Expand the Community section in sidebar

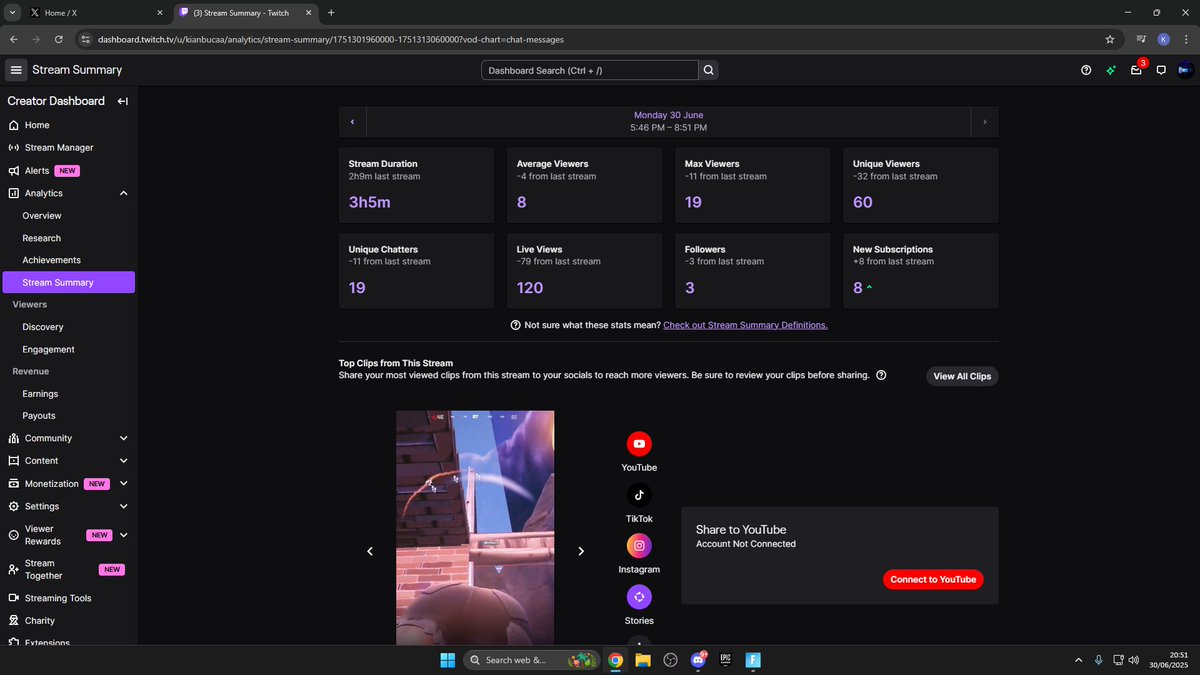coord(123,438)
